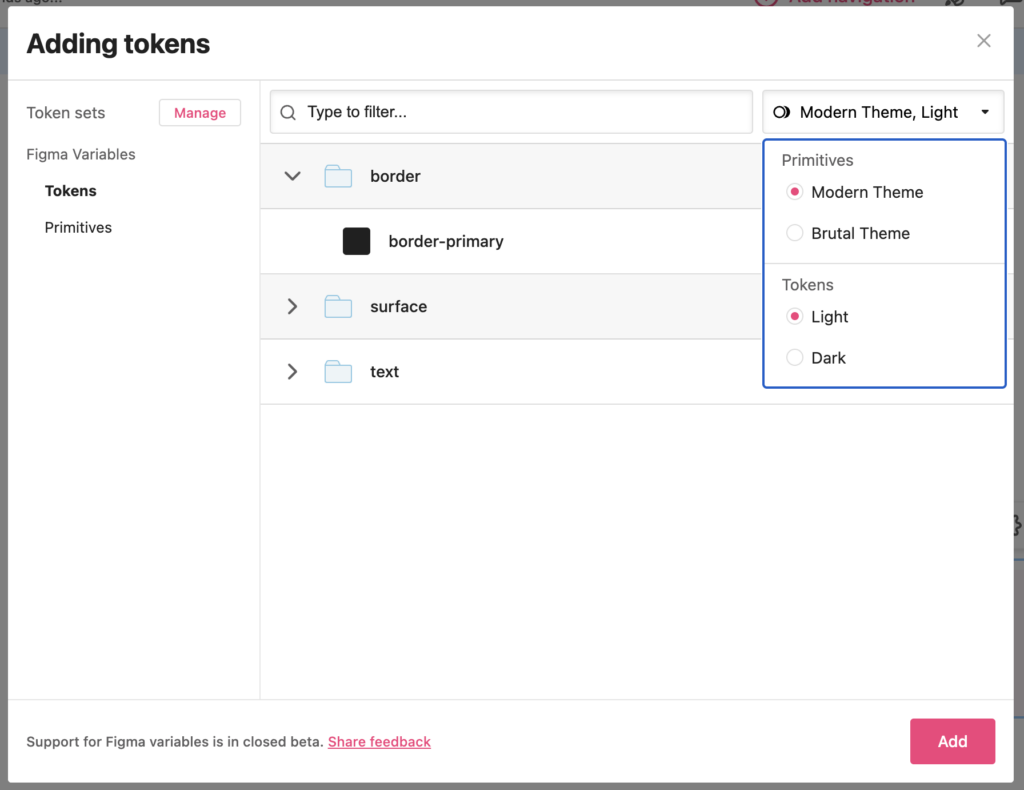Click the surface folder icon
The image size is (1024, 790).
(338, 307)
